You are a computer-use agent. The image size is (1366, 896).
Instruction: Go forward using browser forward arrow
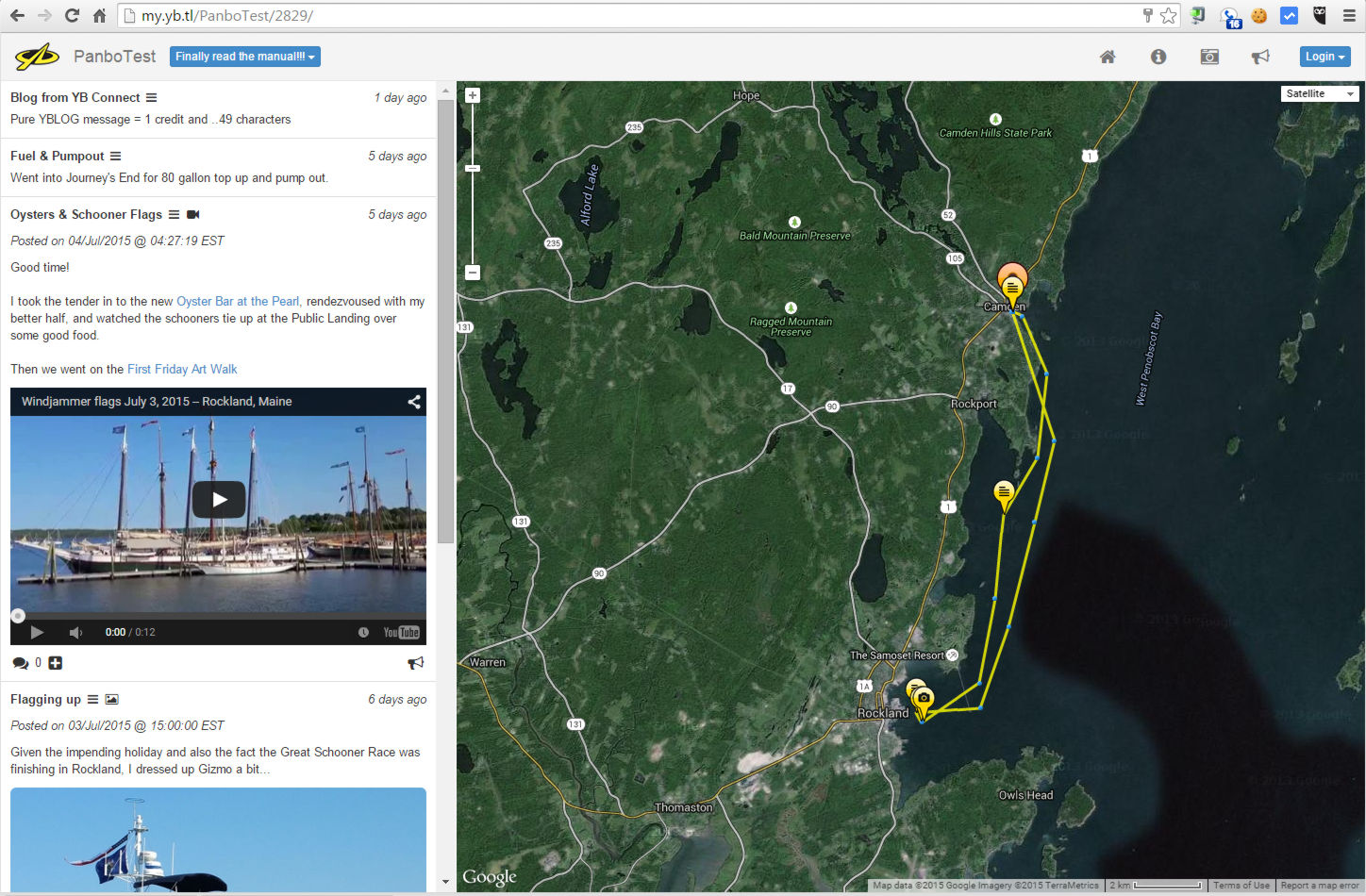(44, 15)
